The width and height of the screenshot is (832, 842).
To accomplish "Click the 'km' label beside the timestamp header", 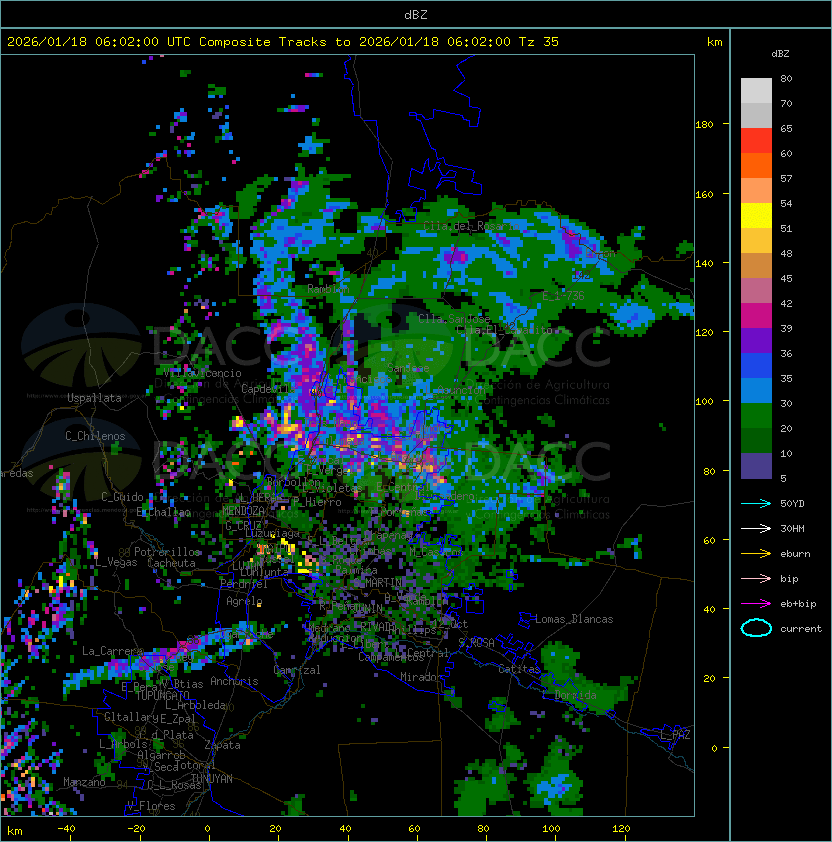I will pos(714,42).
